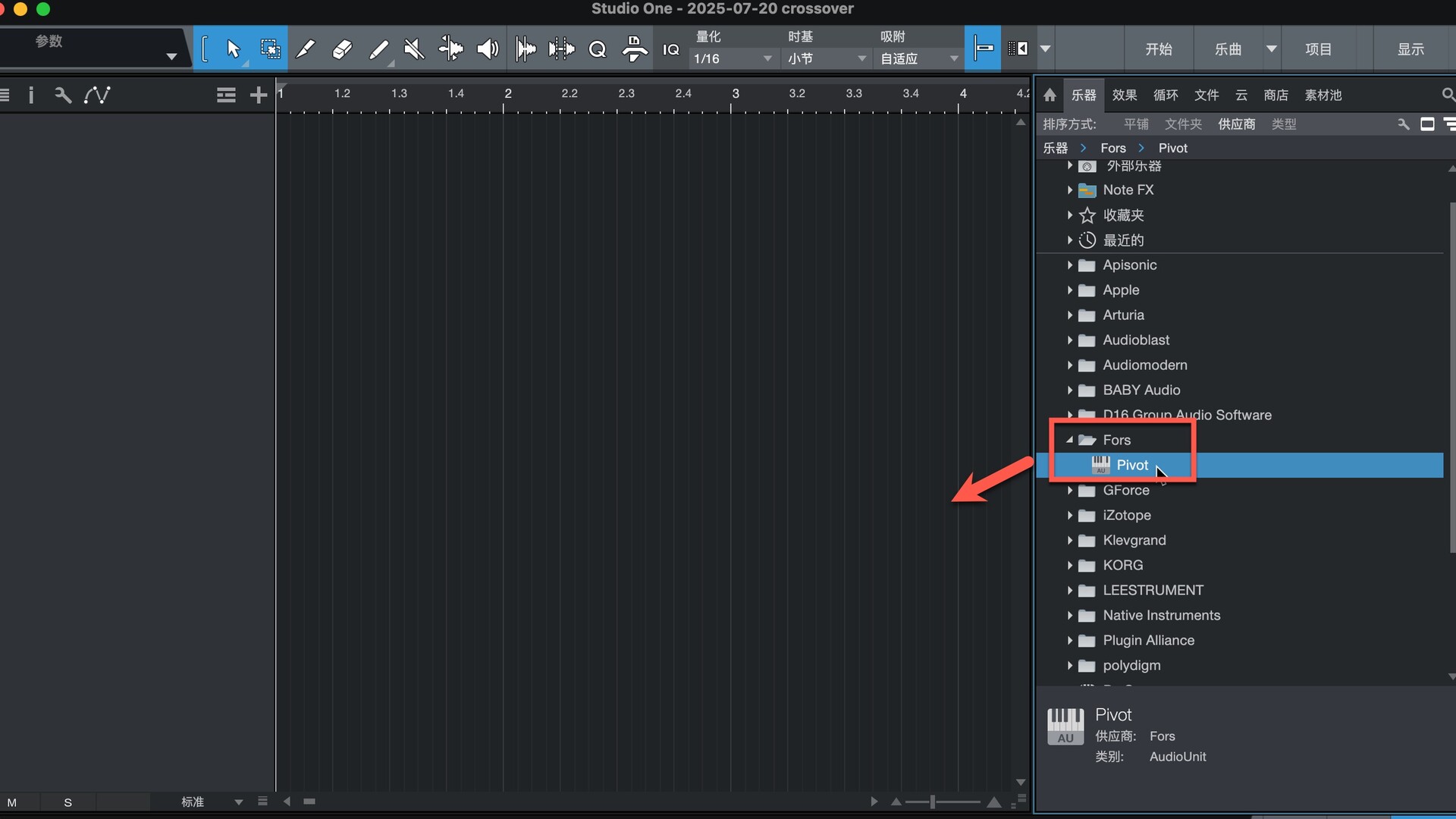Click Fors in the breadcrumb path
Image resolution: width=1456 pixels, height=819 pixels.
1113,148
